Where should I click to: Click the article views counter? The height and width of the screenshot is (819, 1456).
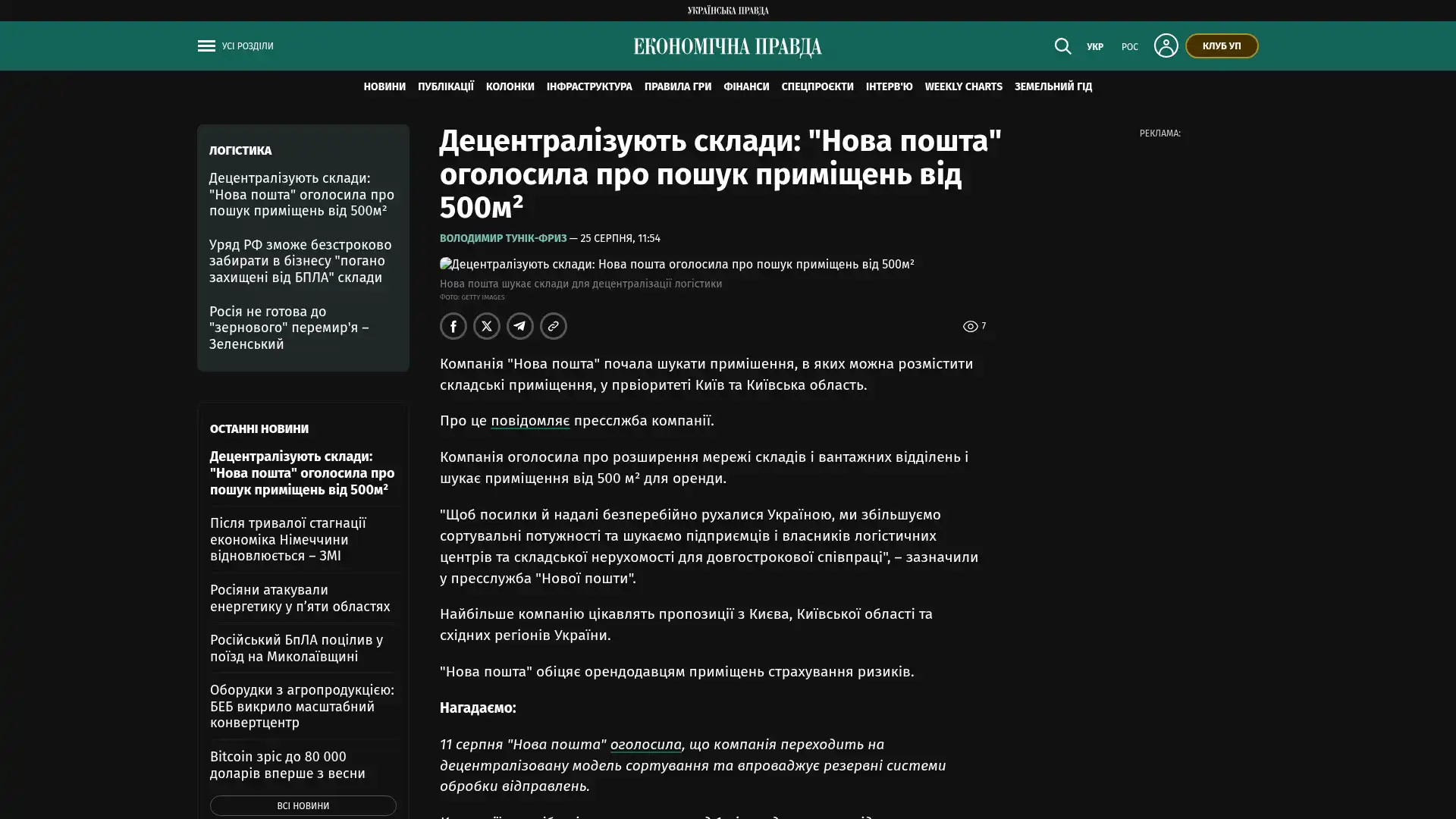(x=974, y=326)
